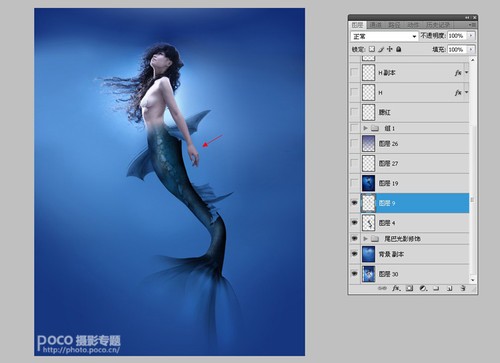Select thumbnail of layer 图层 30
This screenshot has width=500, height=363.
point(368,274)
